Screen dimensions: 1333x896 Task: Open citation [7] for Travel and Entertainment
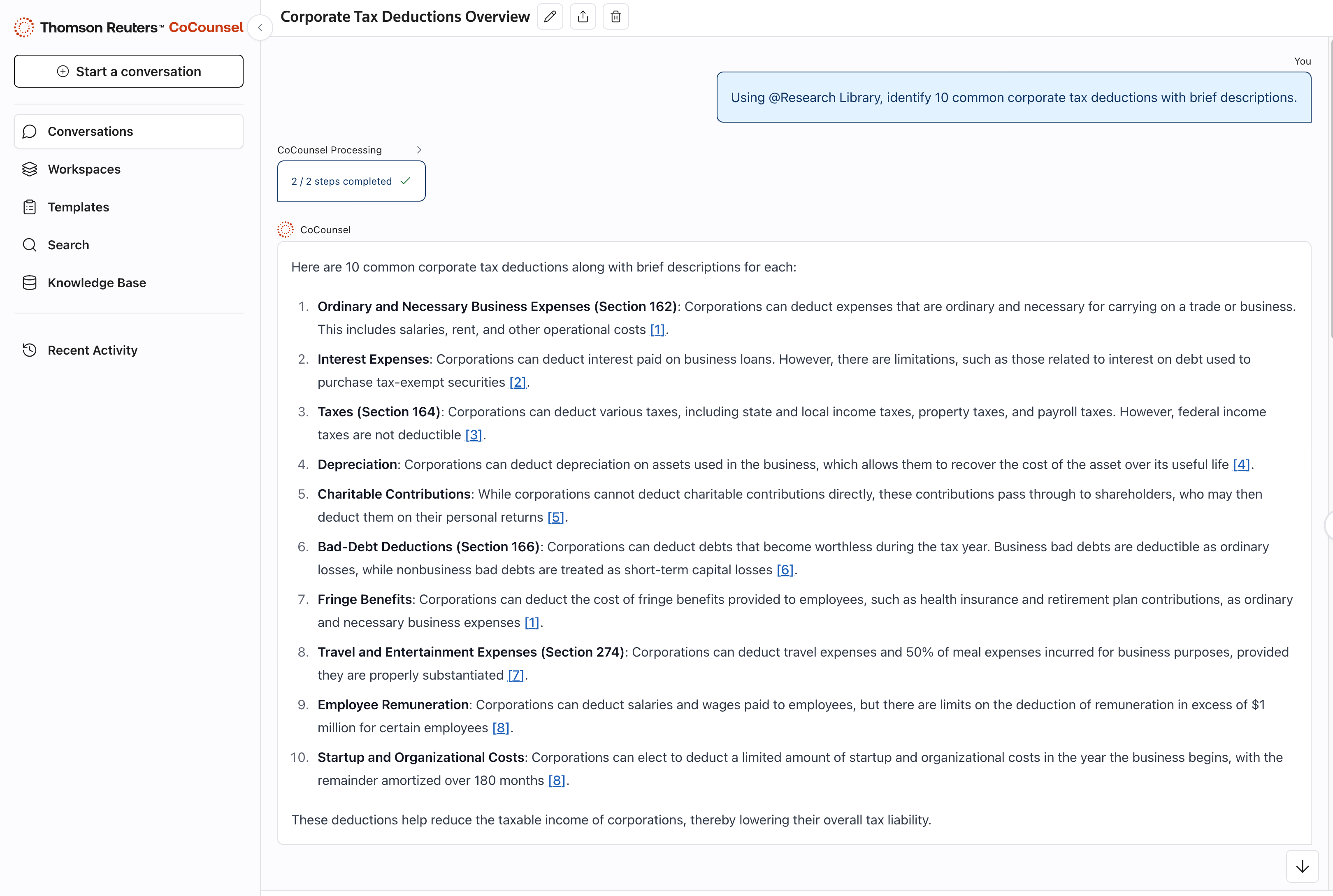tap(516, 675)
